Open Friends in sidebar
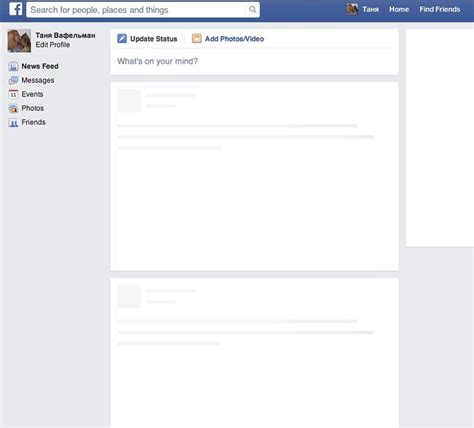 click(33, 122)
